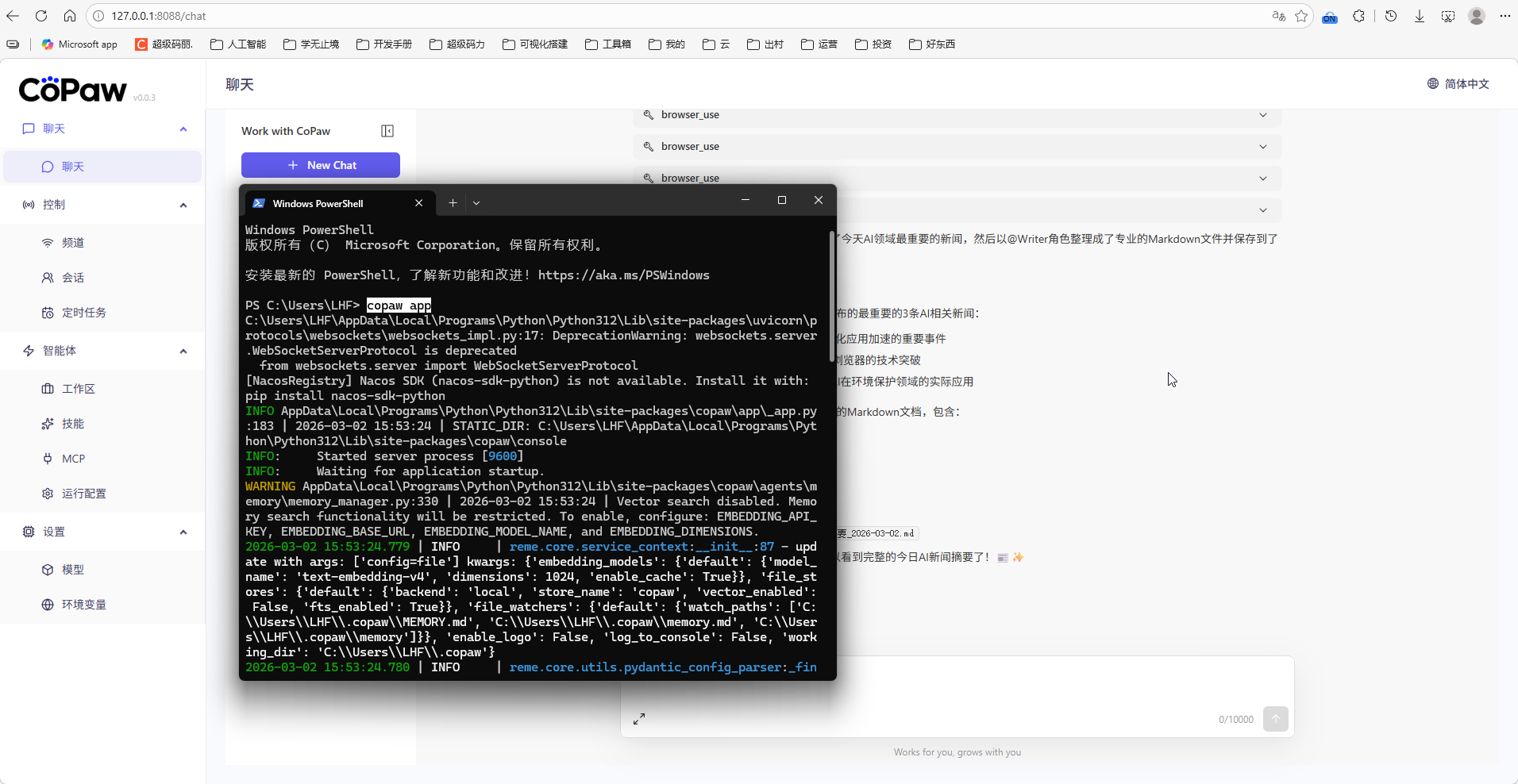Viewport: 1518px width, 784px height.
Task: Open browser more options menu
Action: [1505, 16]
